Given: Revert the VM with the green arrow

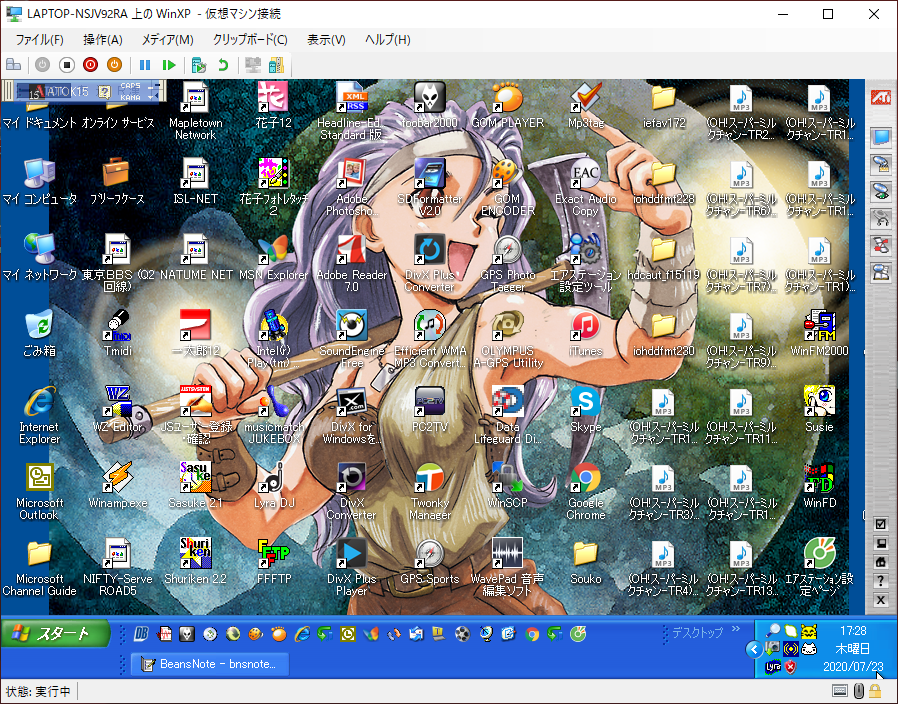Looking at the screenshot, I should pyautogui.click(x=223, y=65).
